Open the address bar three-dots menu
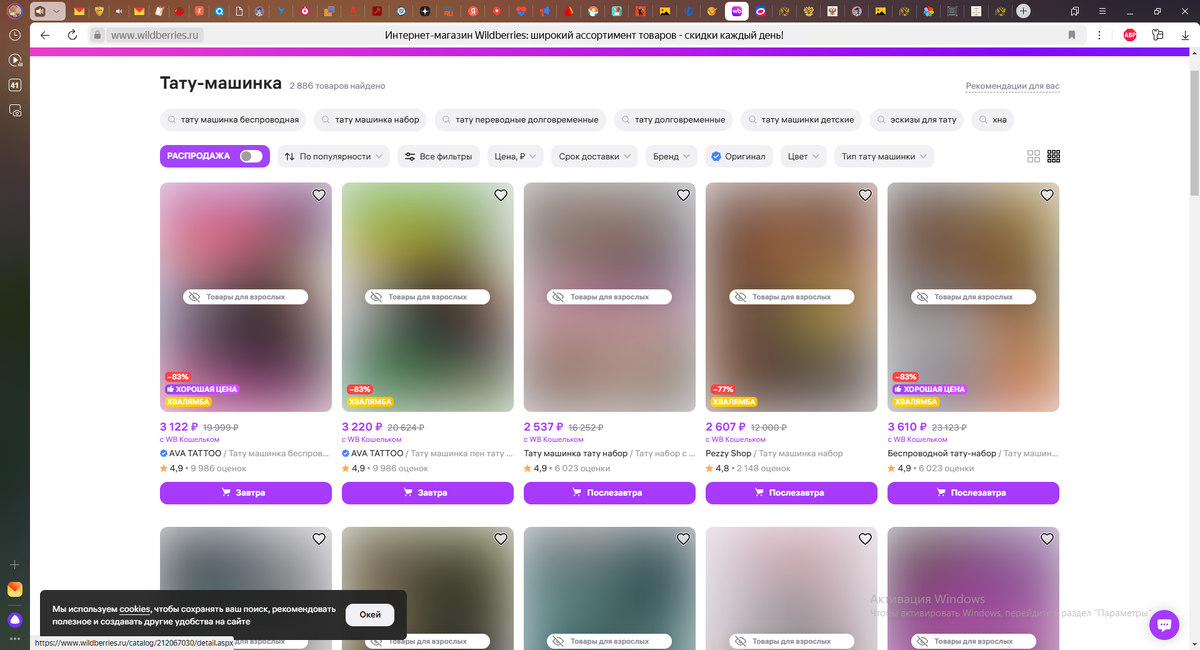 click(1101, 35)
